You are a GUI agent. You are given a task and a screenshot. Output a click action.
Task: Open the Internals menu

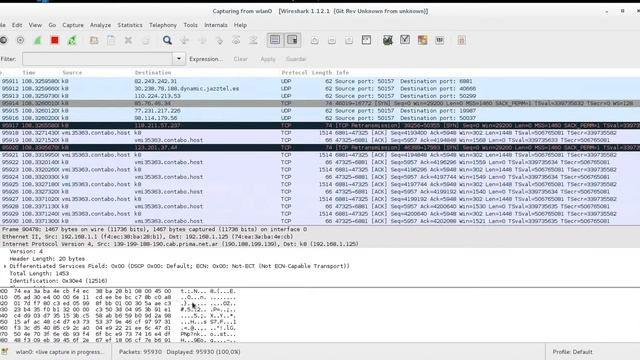pyautogui.click(x=216, y=25)
